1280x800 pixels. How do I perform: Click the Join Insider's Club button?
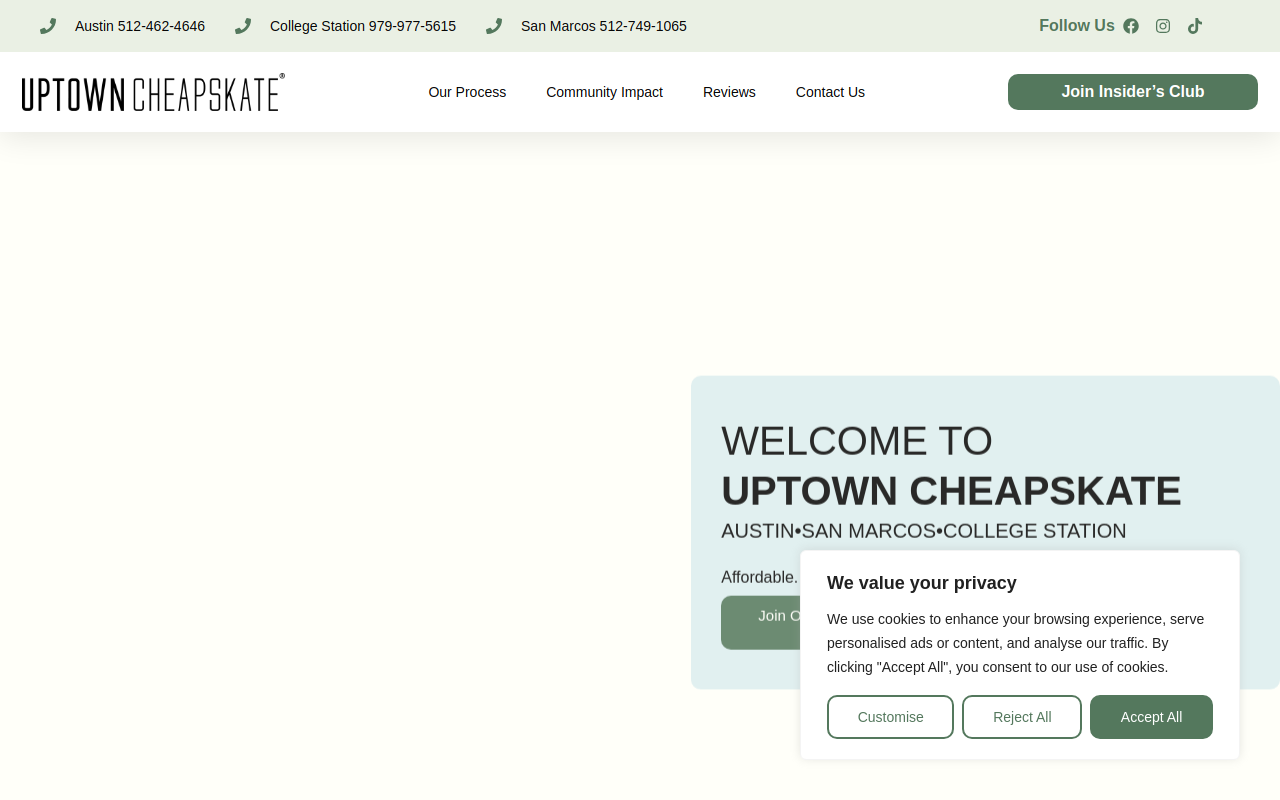click(1133, 92)
